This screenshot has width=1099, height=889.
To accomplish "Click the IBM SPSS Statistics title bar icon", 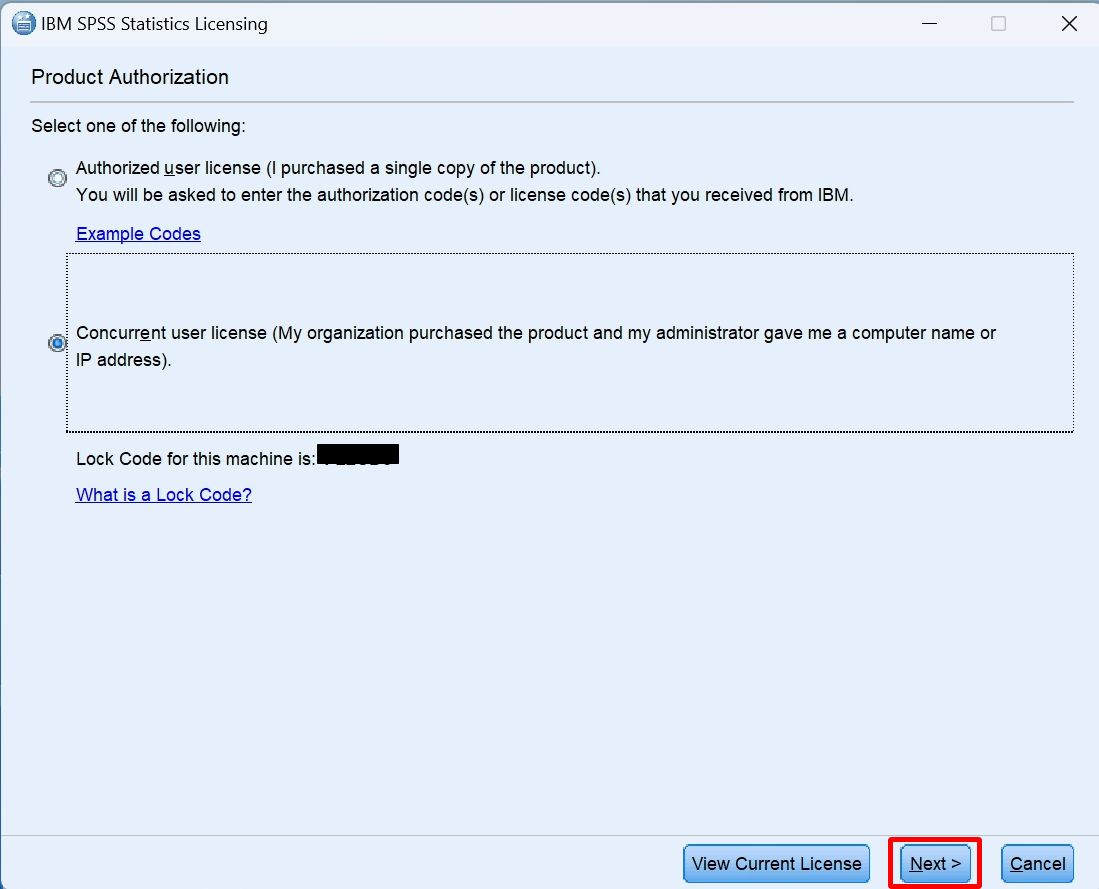I will (23, 23).
